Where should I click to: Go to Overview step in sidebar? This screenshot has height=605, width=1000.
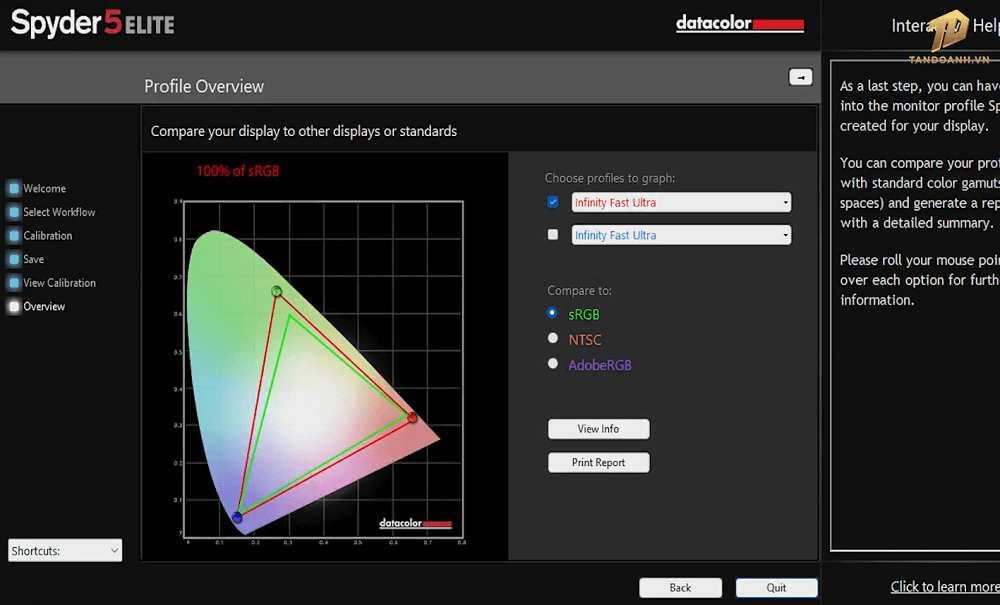point(44,307)
